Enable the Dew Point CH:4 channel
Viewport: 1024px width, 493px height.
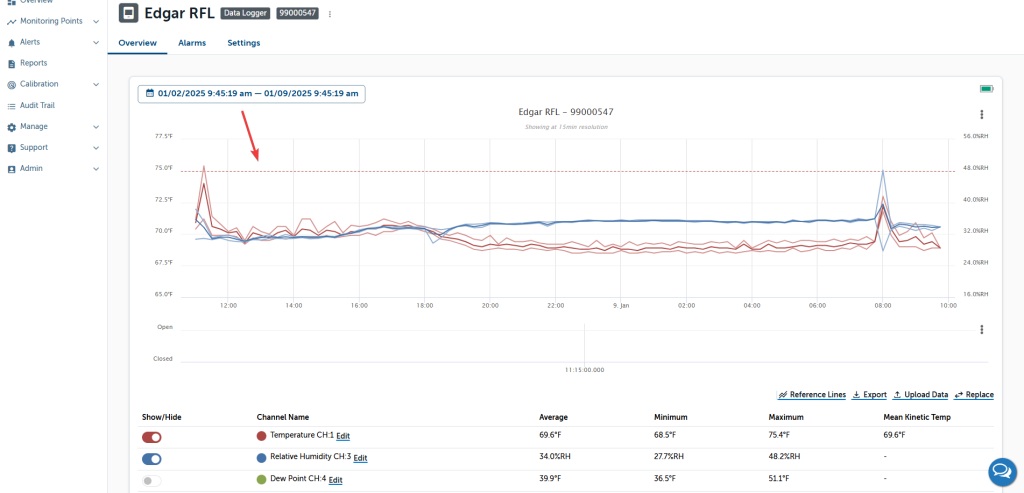[x=152, y=481]
